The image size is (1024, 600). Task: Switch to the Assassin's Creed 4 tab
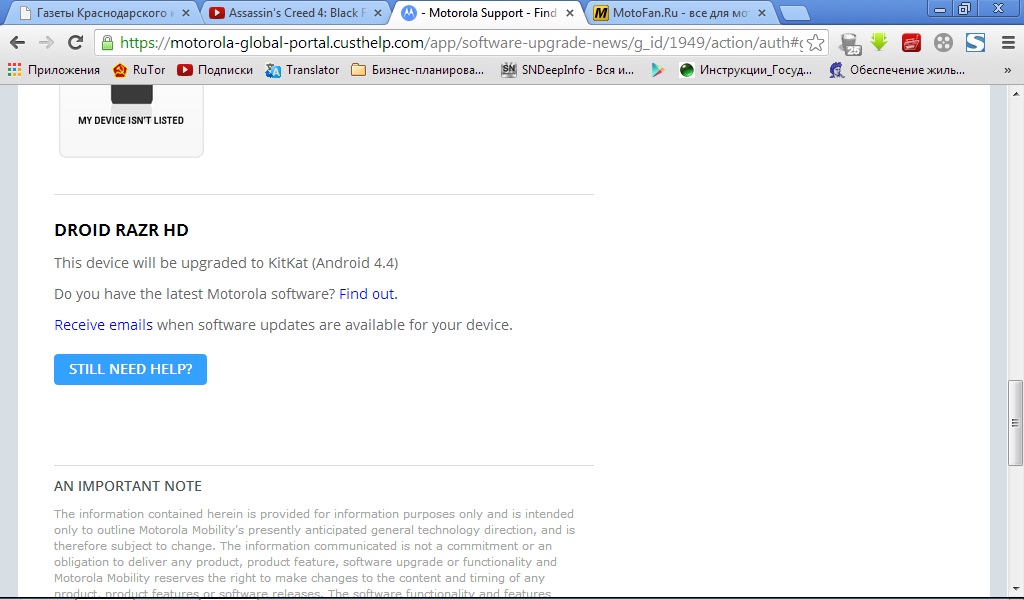tap(295, 12)
